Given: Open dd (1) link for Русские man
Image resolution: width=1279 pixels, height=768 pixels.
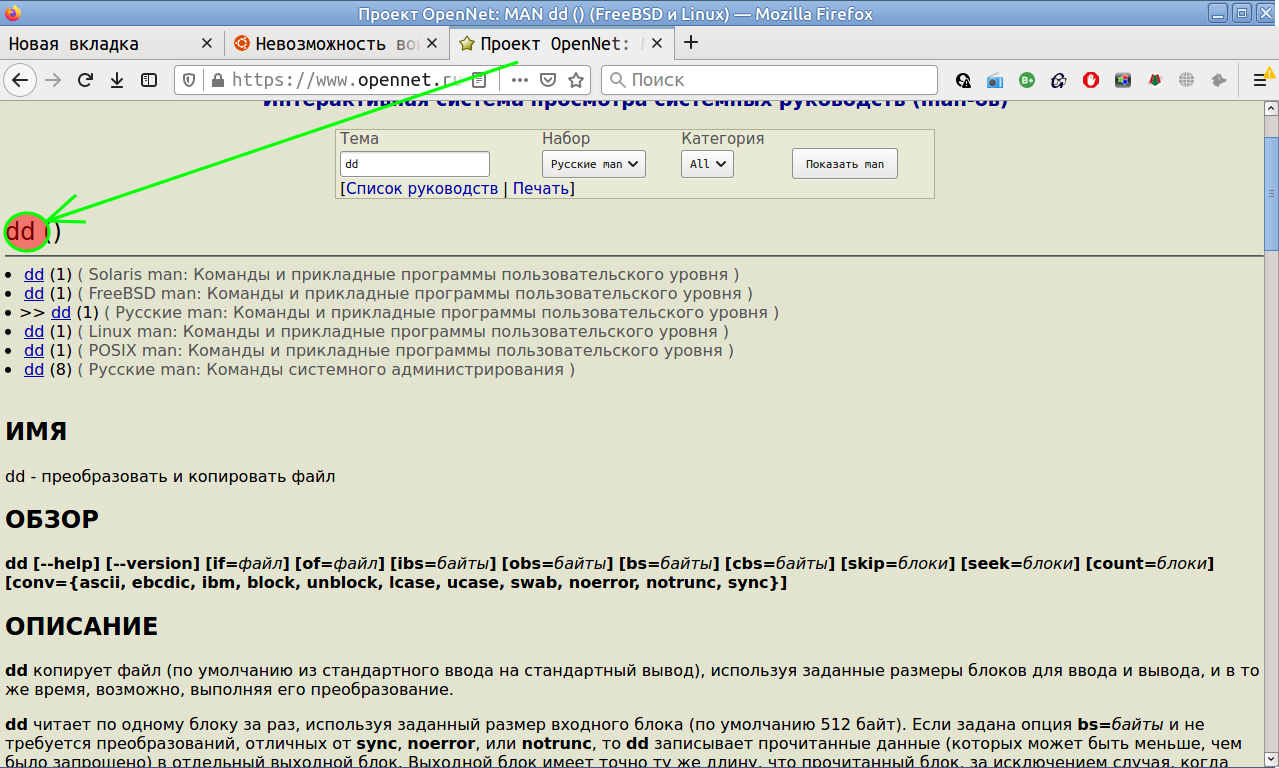Looking at the screenshot, I should [x=61, y=312].
